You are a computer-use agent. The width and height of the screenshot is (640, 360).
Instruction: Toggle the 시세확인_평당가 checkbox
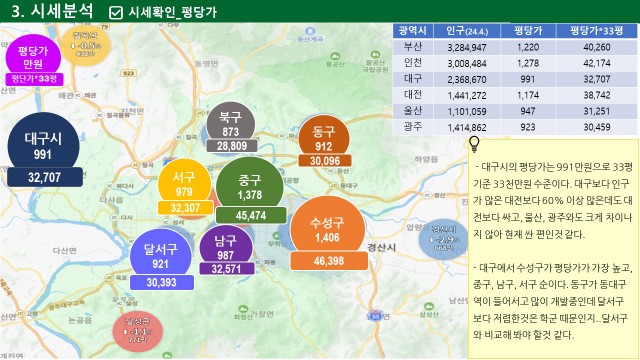point(116,13)
